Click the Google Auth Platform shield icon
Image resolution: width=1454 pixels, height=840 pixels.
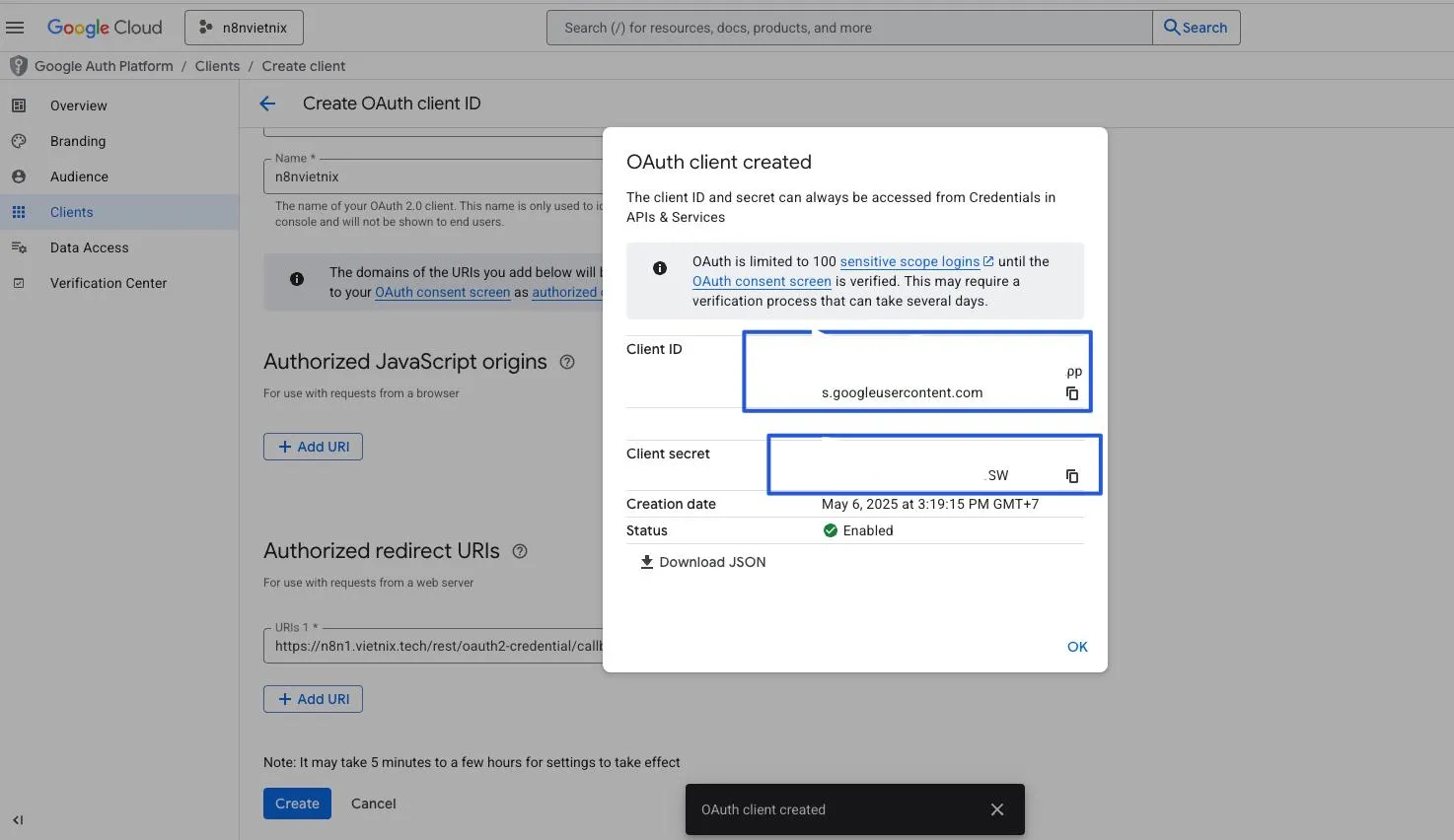[x=18, y=66]
